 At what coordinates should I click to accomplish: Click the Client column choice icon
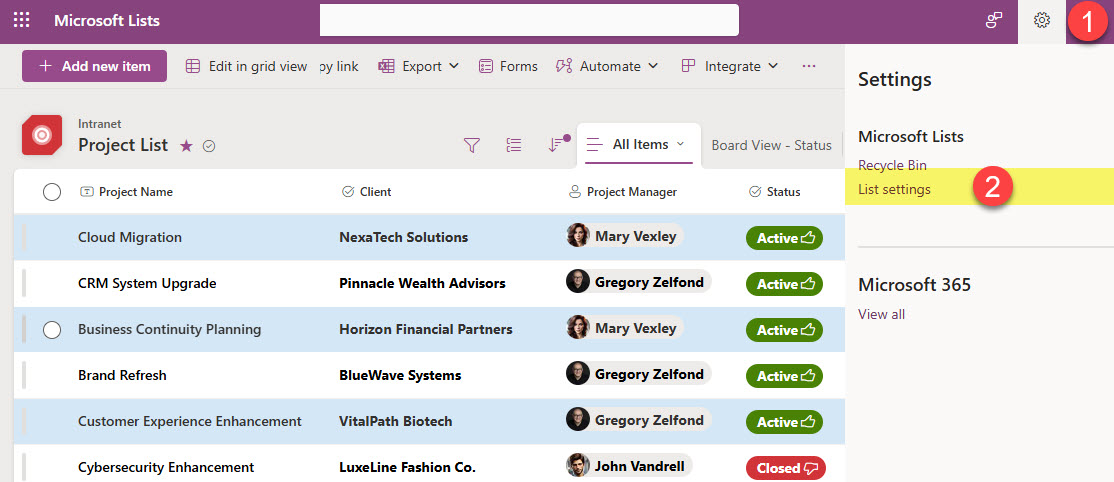348,191
